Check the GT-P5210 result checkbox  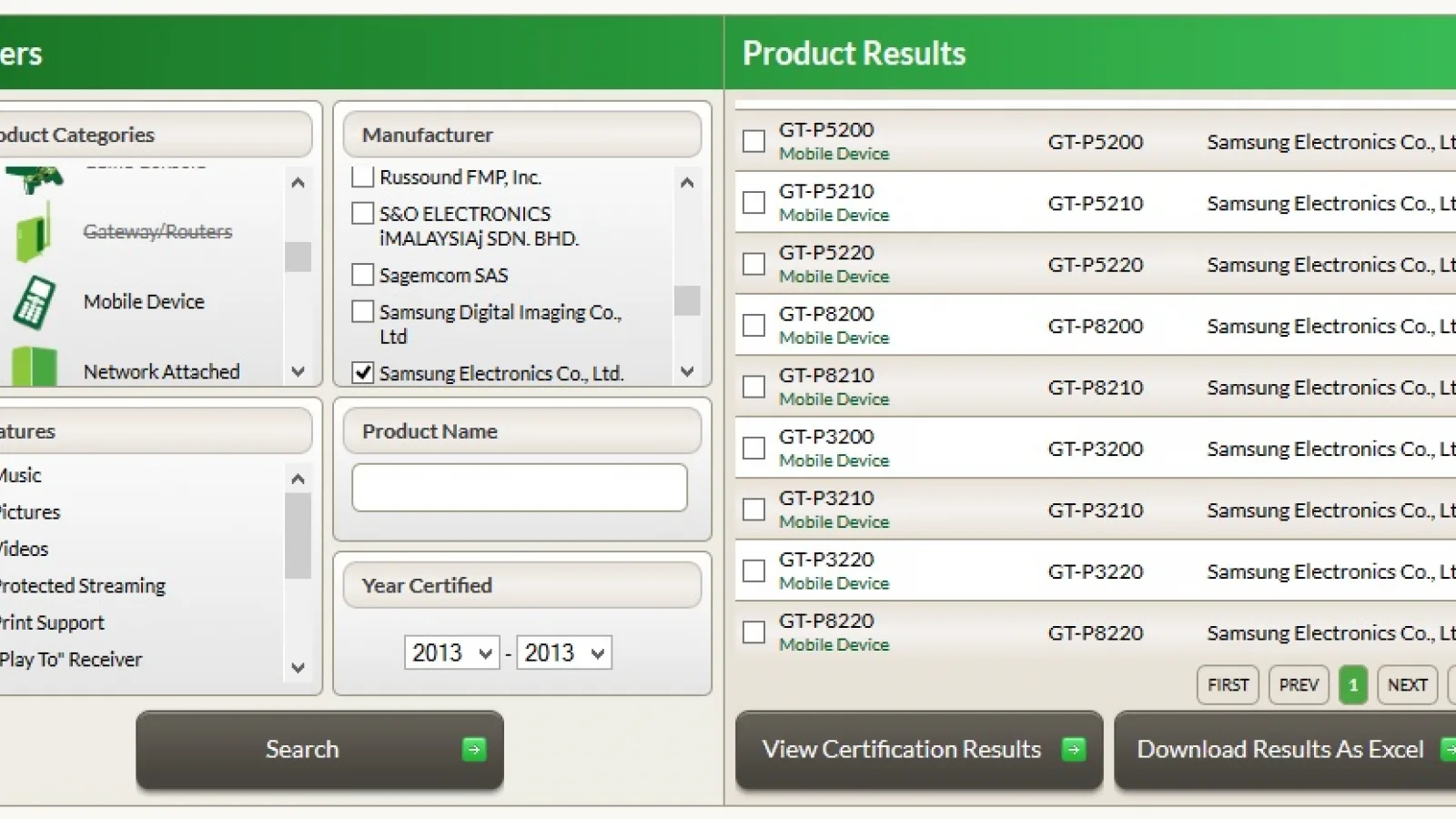click(x=753, y=202)
